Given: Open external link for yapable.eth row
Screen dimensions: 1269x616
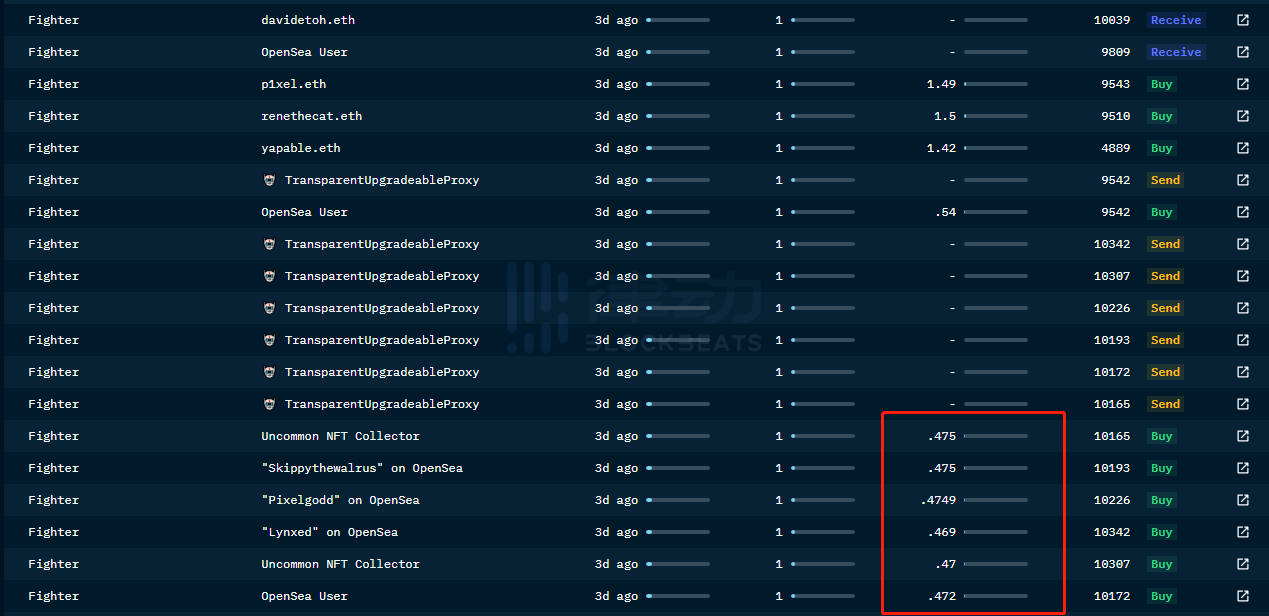Looking at the screenshot, I should click(x=1243, y=148).
